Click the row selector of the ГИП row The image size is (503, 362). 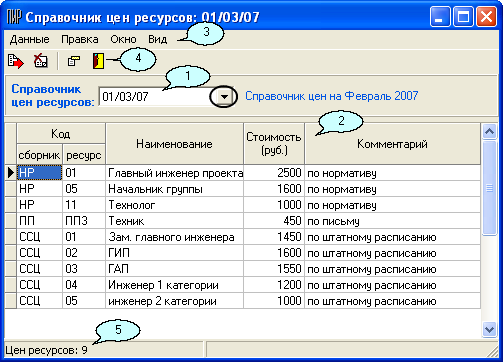(x=11, y=253)
